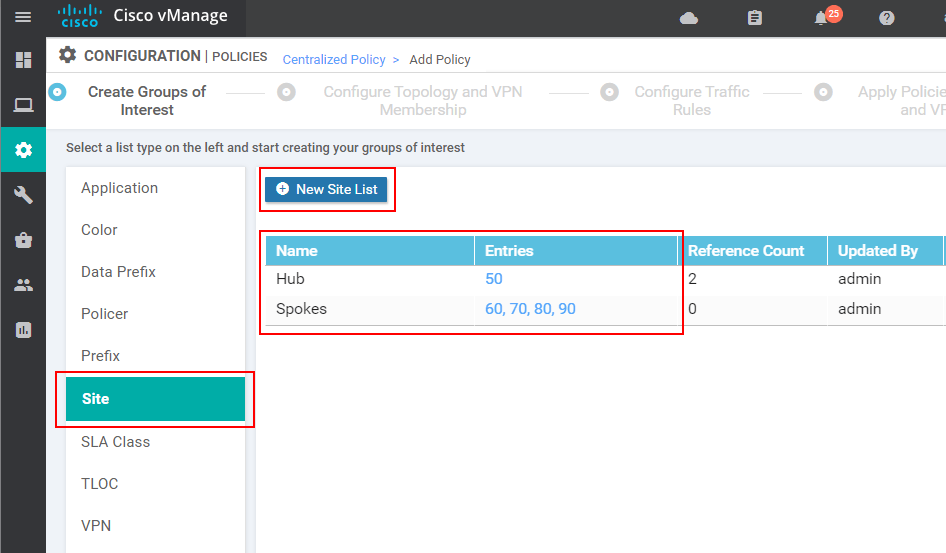Open the Monitor laptop sidebar icon
The height and width of the screenshot is (553, 946).
(x=23, y=105)
